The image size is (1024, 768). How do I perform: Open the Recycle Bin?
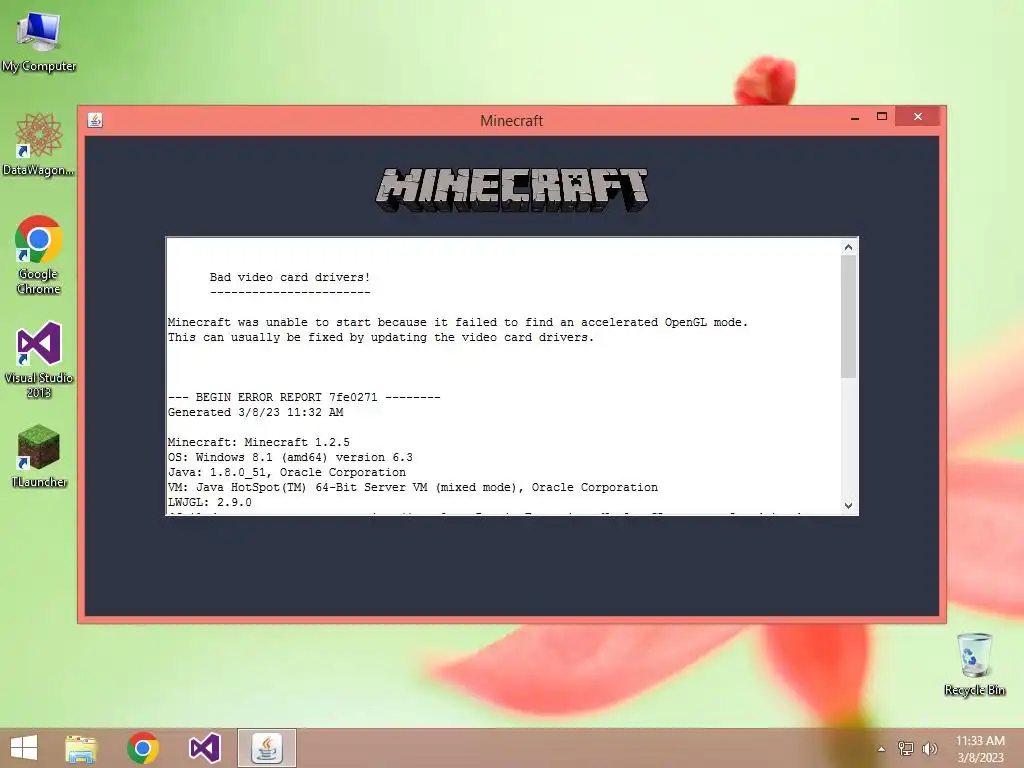tap(974, 664)
